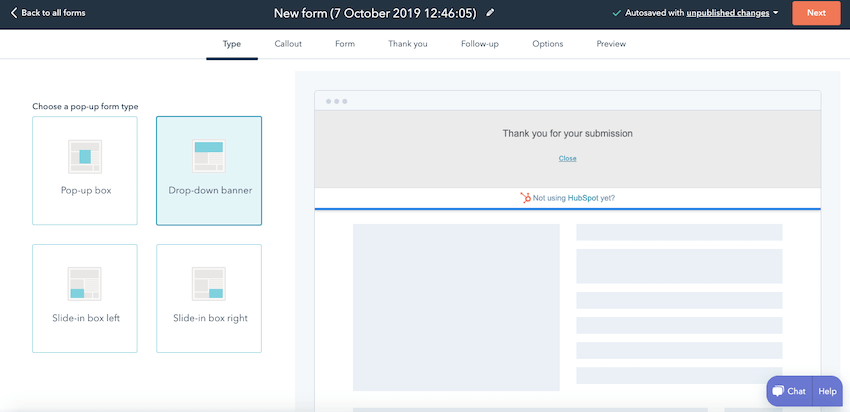Click 'Choose a pop-up form type' heading
This screenshot has width=850, height=412.
point(85,107)
